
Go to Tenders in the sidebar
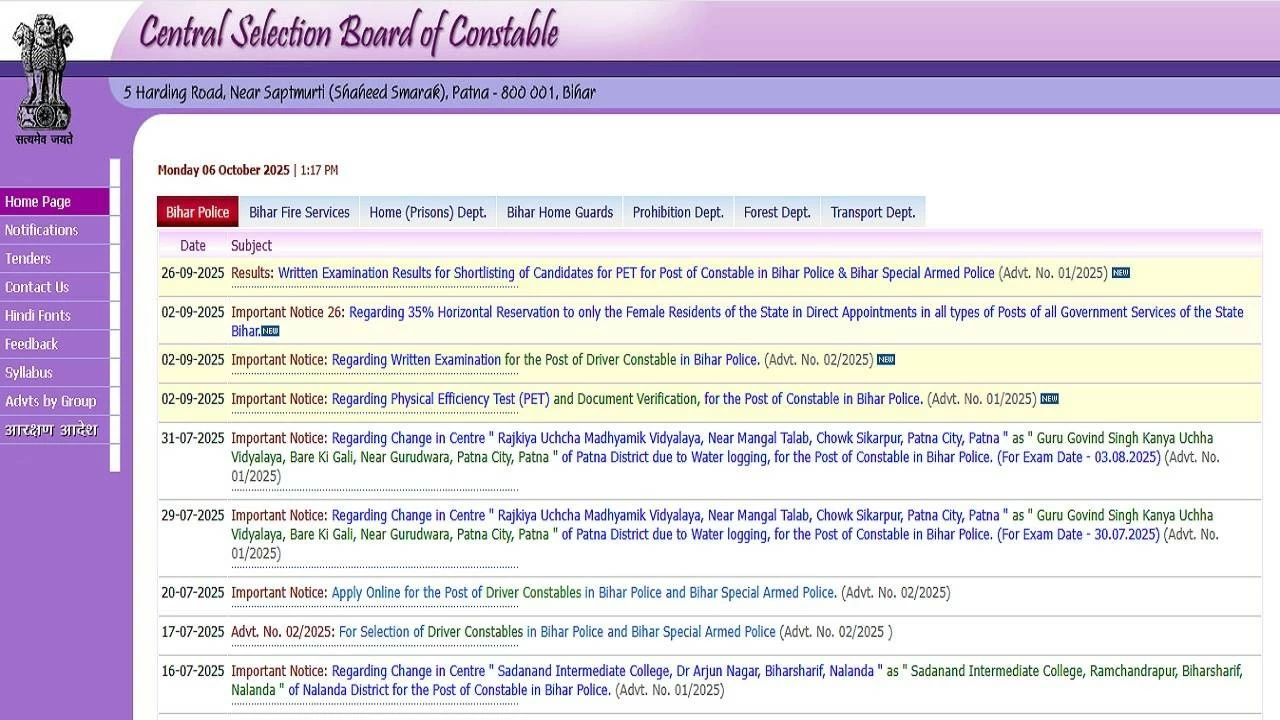coord(28,259)
